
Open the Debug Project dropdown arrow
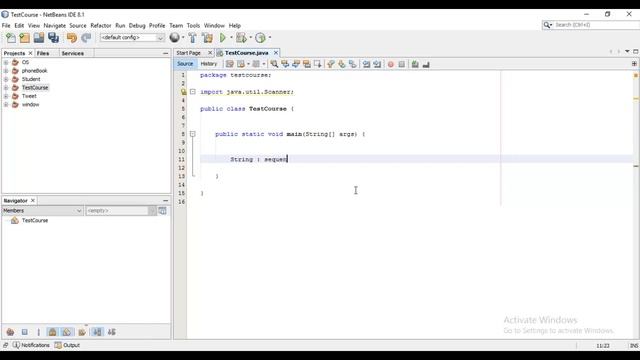coord(251,38)
